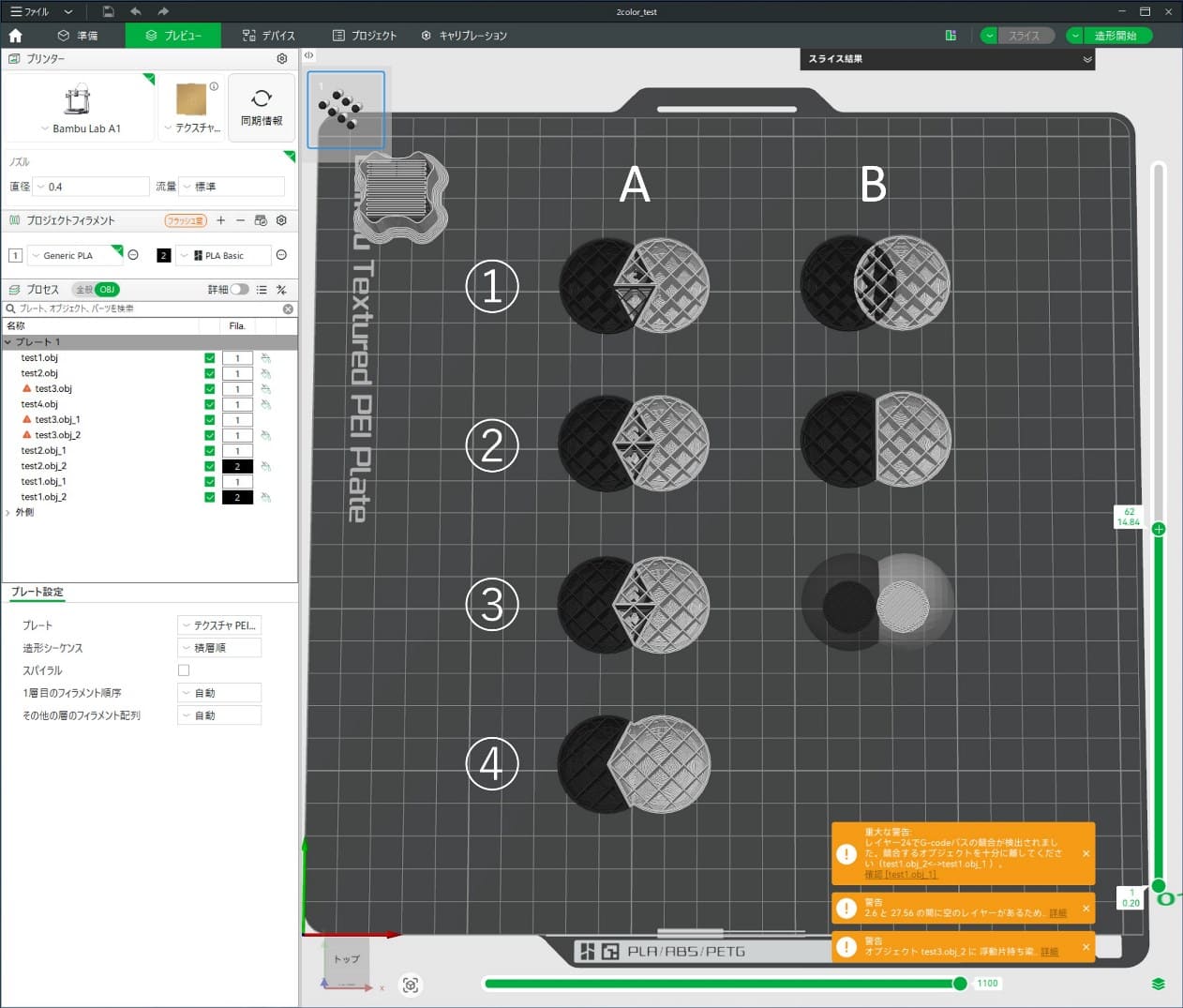Click the compare presets icon beside 詳細 toggle
Image resolution: width=1183 pixels, height=1008 pixels.
[281, 290]
